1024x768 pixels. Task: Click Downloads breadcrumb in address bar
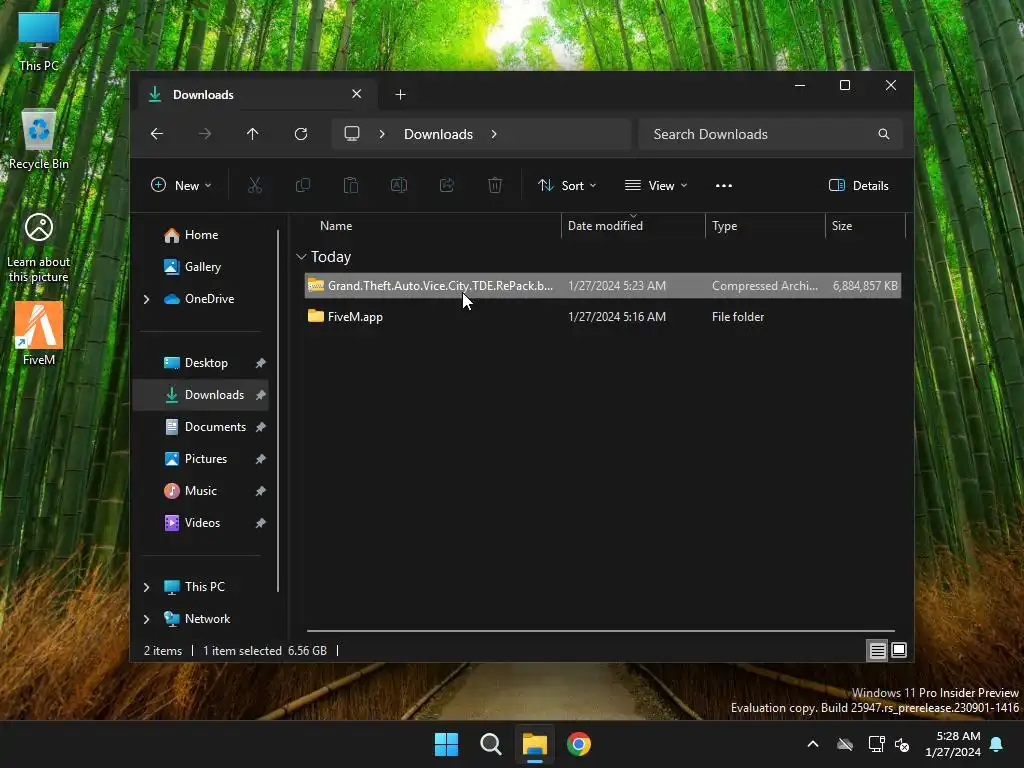438,134
